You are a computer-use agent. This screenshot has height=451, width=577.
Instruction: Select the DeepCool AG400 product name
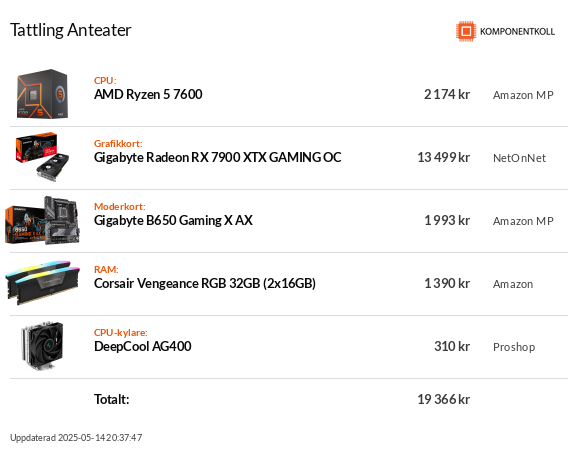pos(142,346)
